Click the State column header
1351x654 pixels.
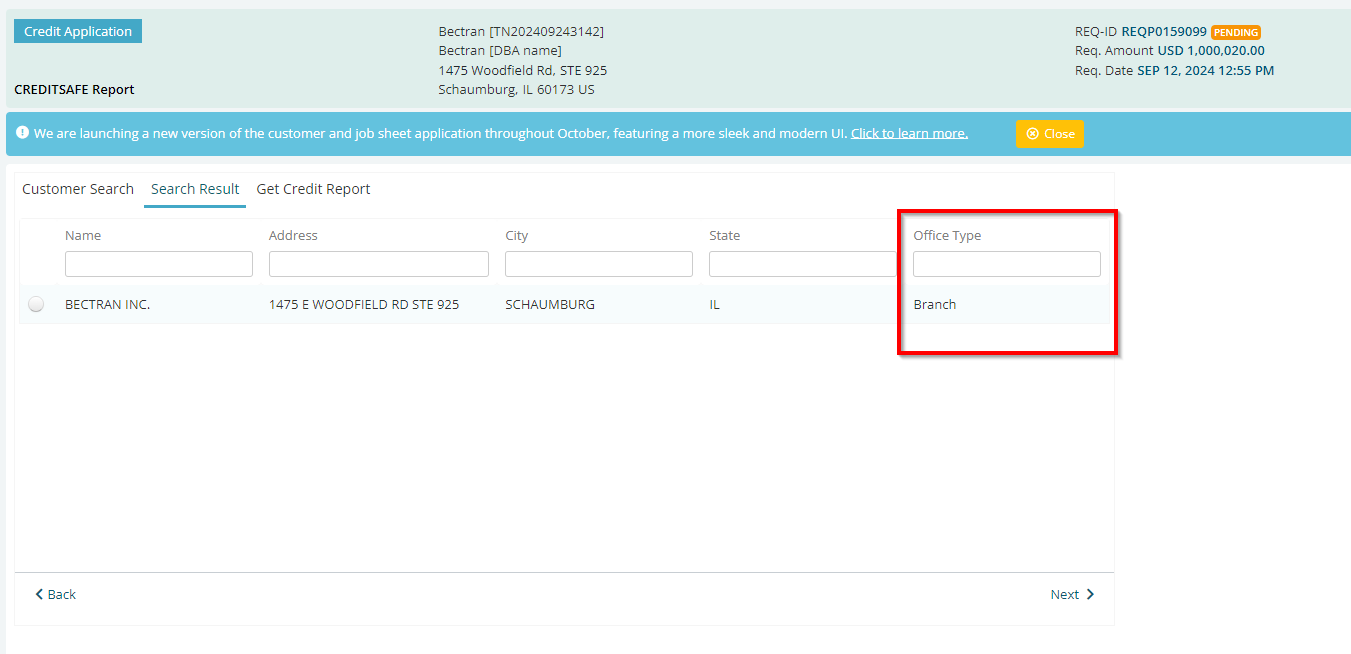pos(725,236)
